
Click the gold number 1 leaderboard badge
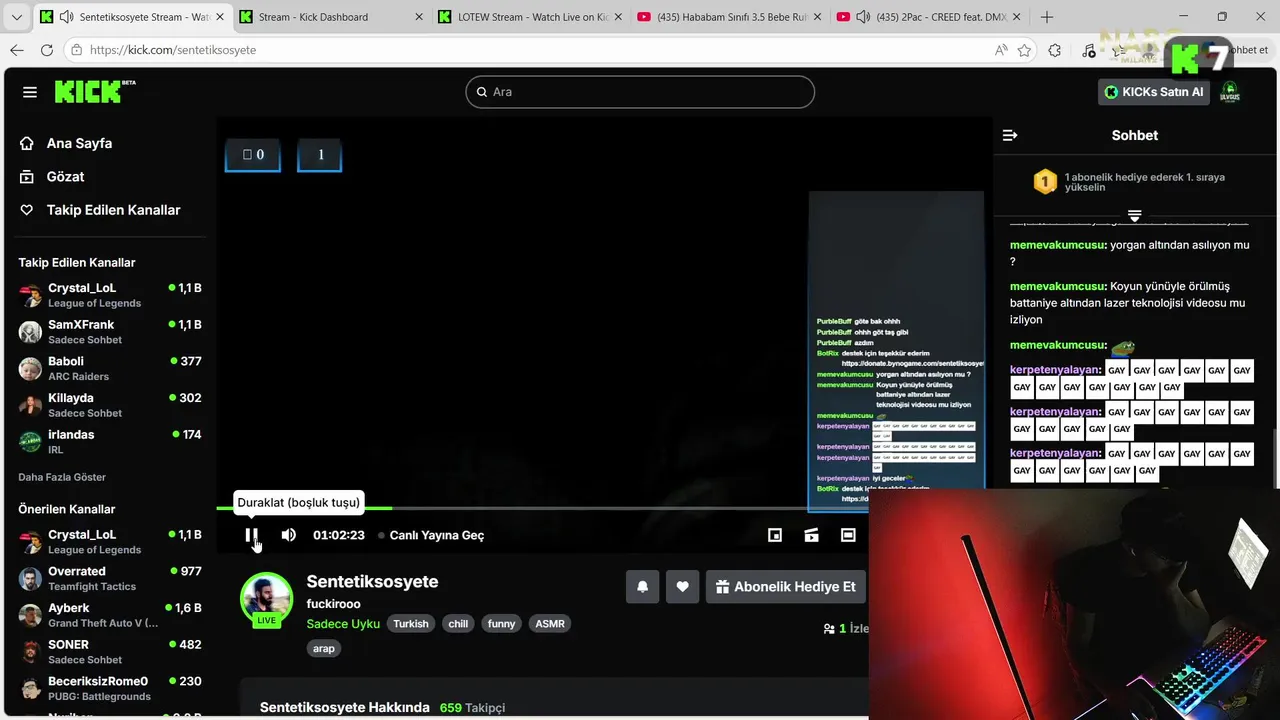(1045, 181)
